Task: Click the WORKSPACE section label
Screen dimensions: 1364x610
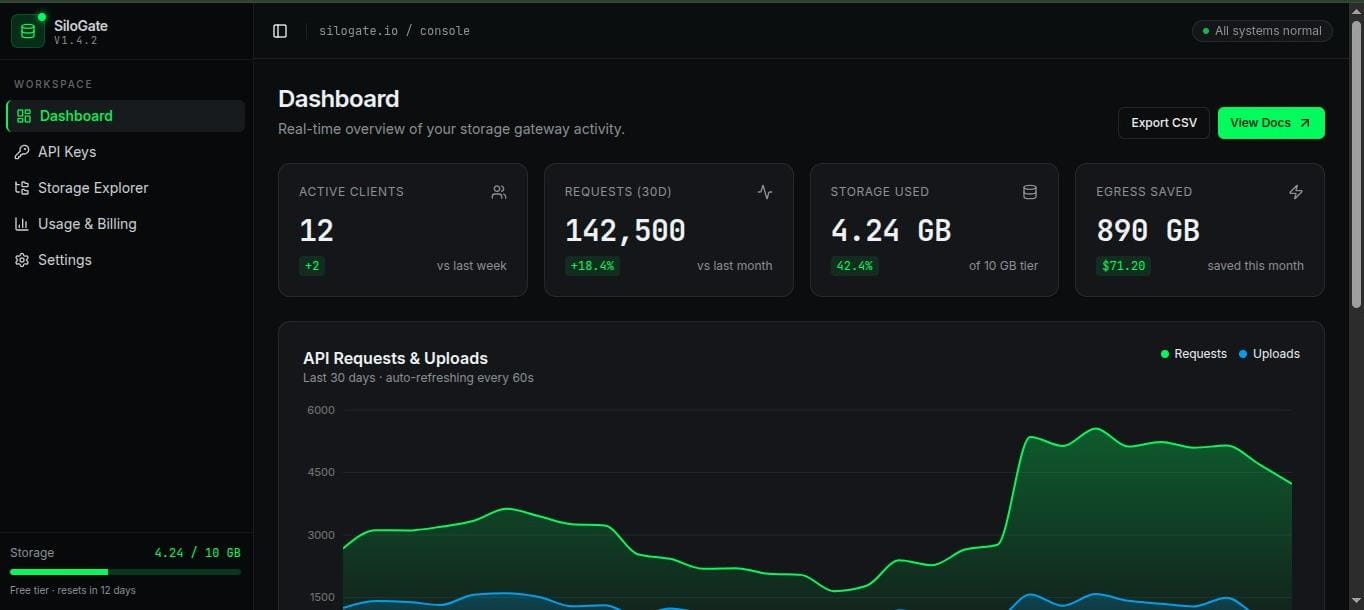Action: coord(53,84)
